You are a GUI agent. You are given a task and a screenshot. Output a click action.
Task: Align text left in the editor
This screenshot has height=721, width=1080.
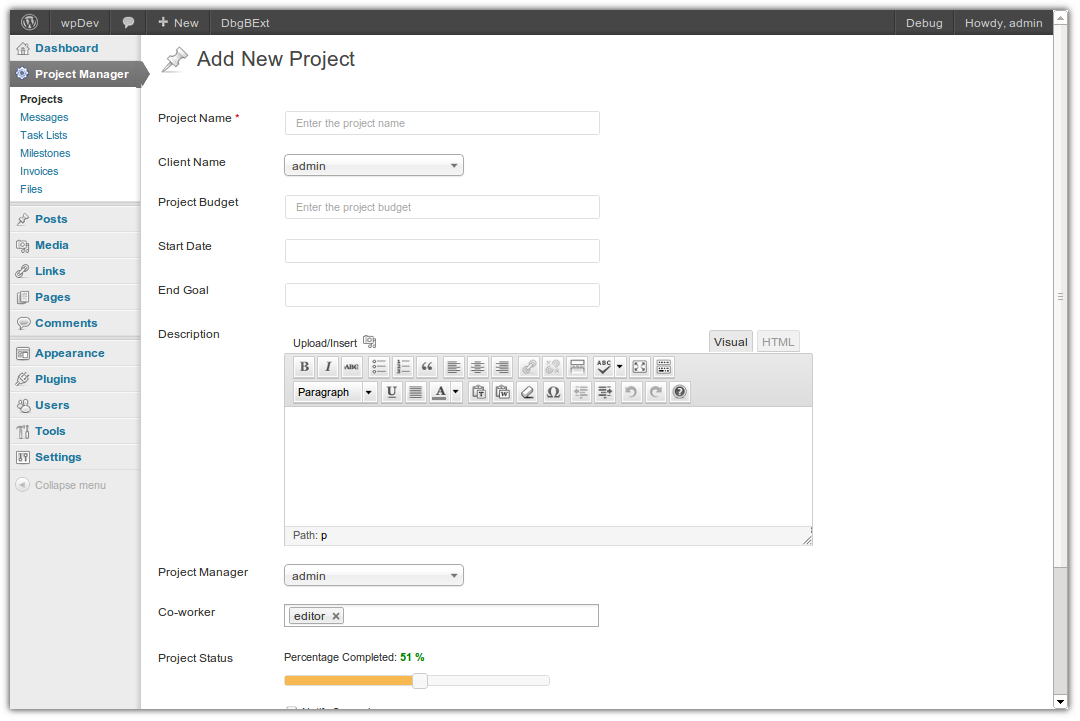453,367
